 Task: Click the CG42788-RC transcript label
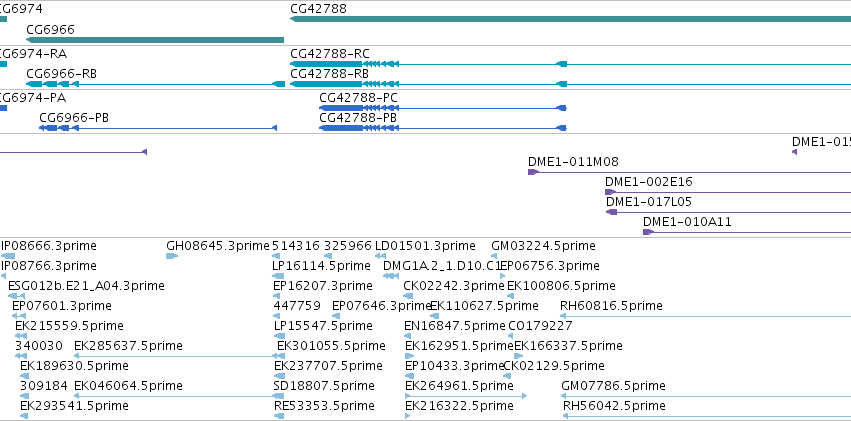pyautogui.click(x=330, y=54)
